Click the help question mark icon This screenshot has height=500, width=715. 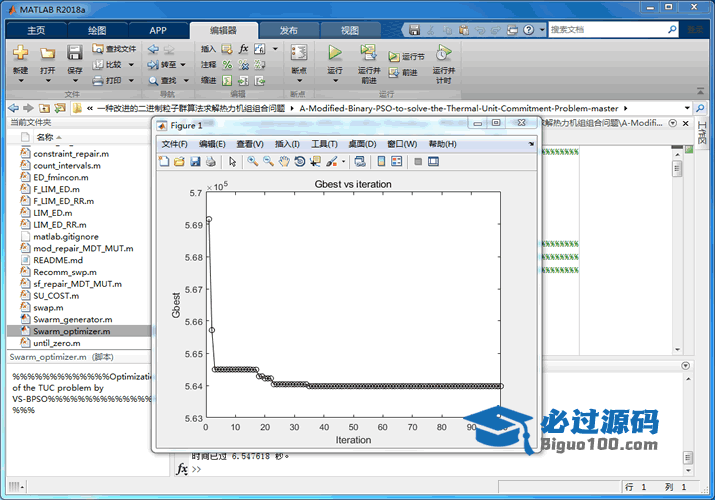click(528, 30)
